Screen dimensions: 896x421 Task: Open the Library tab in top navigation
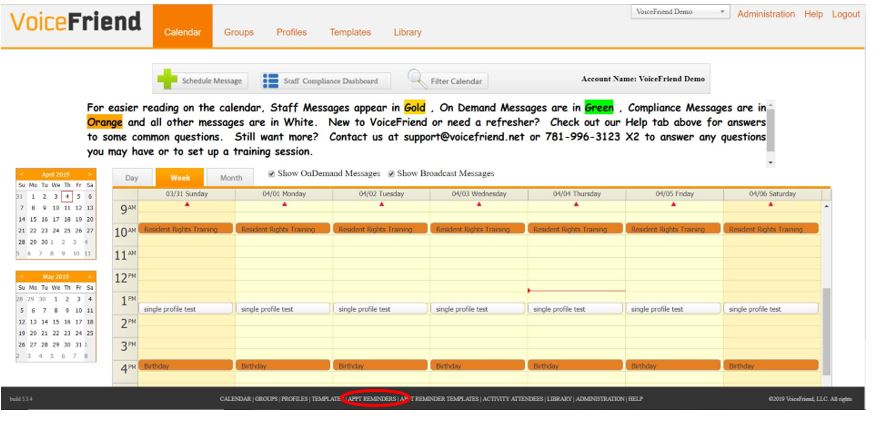[x=407, y=33]
